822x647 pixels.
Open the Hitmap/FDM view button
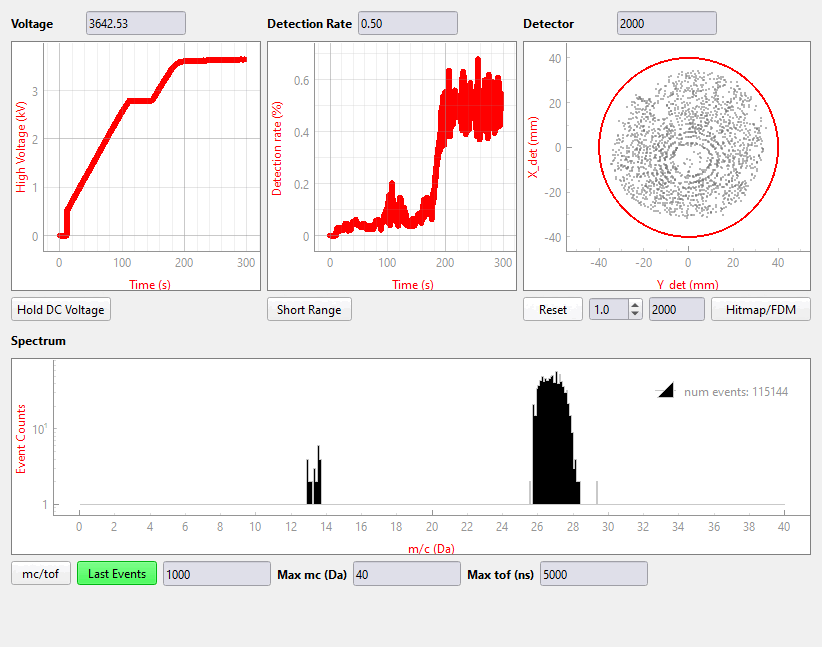(x=760, y=309)
